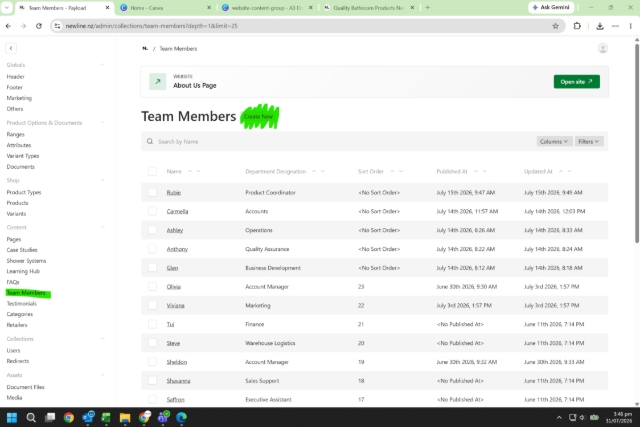
Task: Check the Olivia row checkbox
Action: click(x=152, y=286)
